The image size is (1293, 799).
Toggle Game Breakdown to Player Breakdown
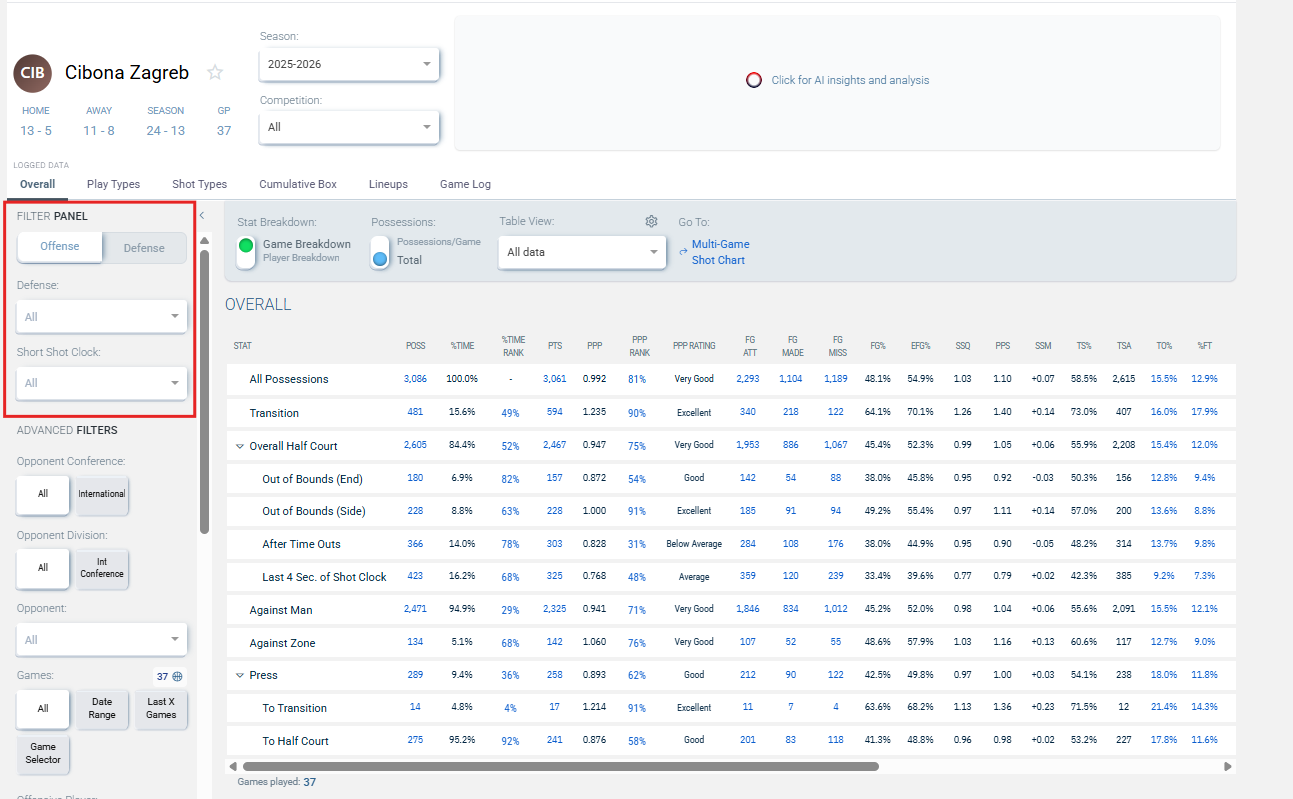(246, 251)
